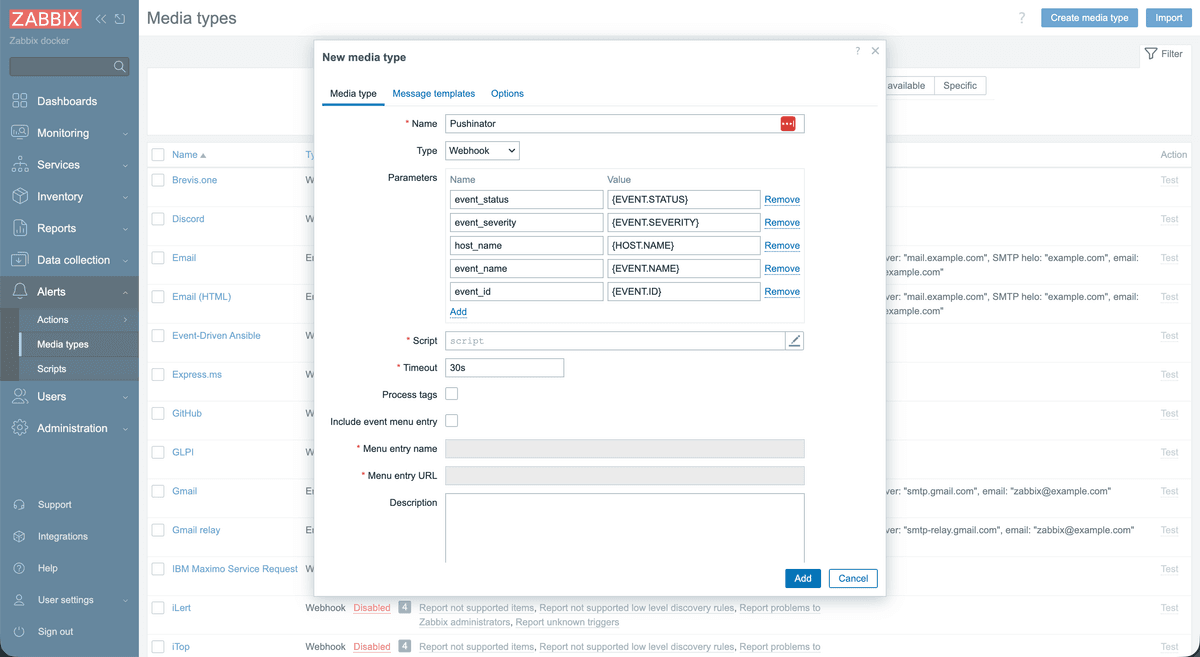The width and height of the screenshot is (1200, 657).
Task: Hide sidebar using the kiosk icon
Action: point(120,19)
